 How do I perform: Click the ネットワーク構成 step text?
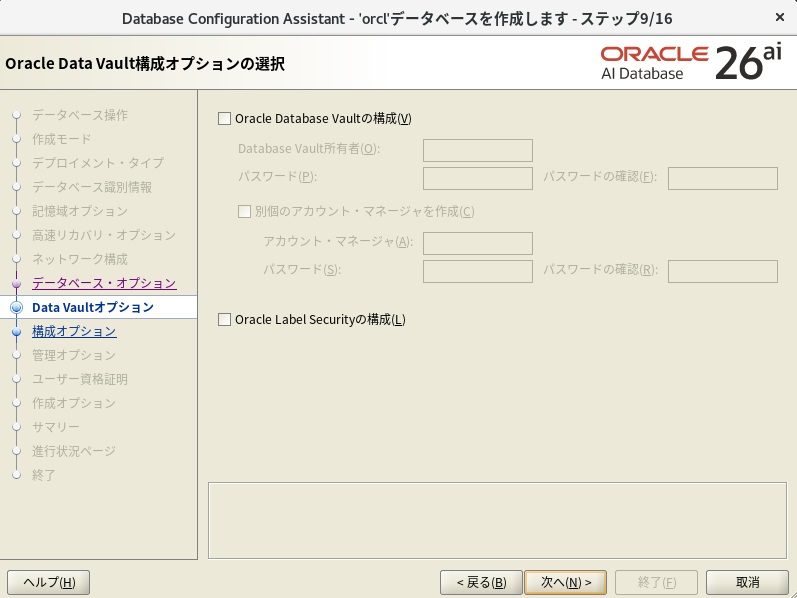point(80,259)
